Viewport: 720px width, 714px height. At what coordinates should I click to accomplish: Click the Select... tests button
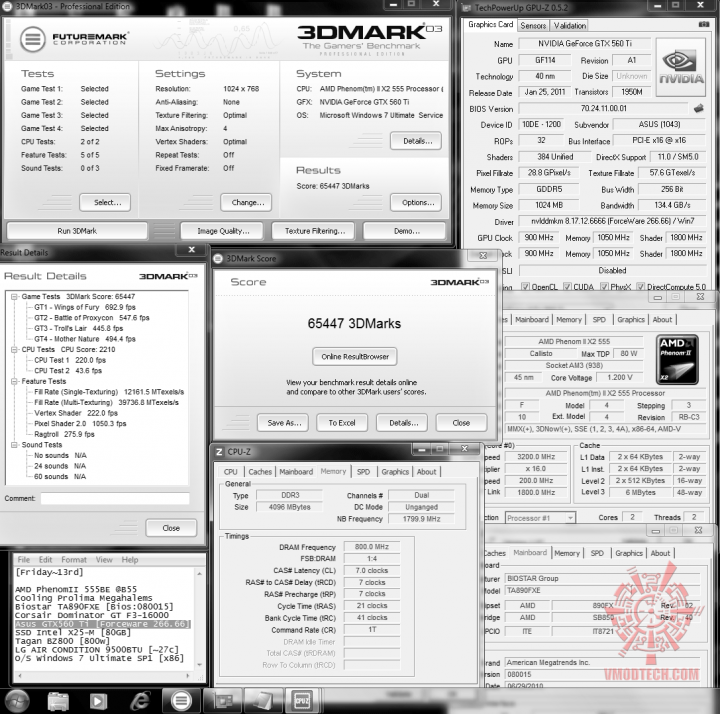105,202
